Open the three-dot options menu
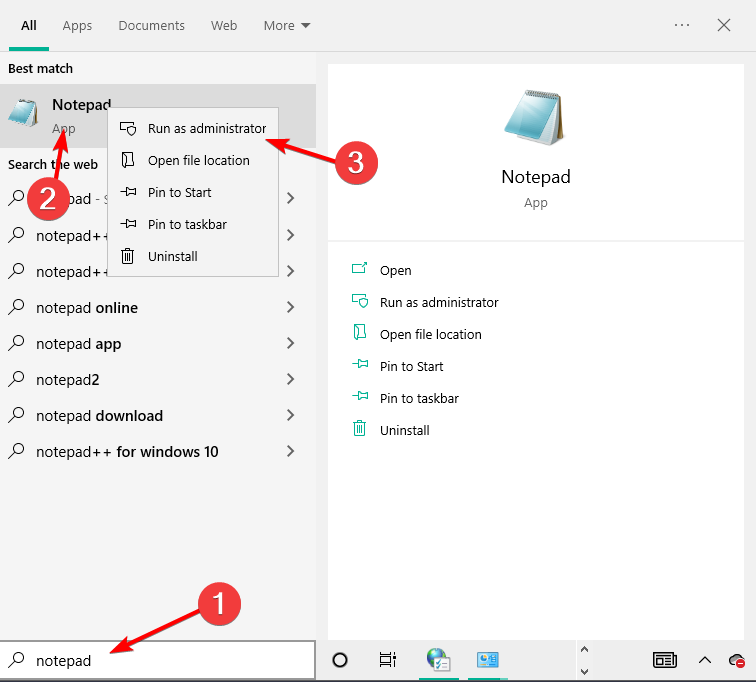Image resolution: width=756 pixels, height=682 pixels. pyautogui.click(x=682, y=25)
